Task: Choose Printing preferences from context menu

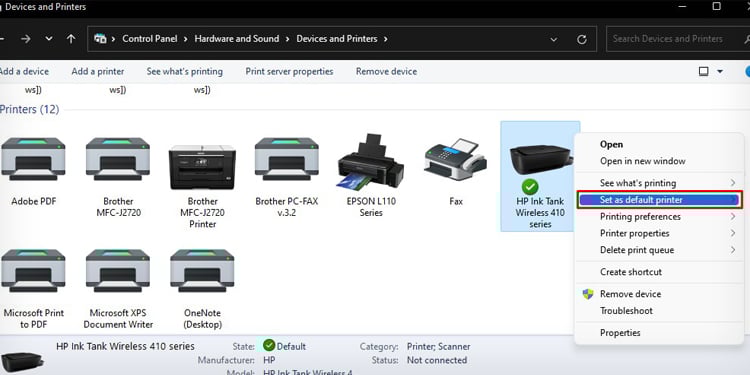Action: pos(658,217)
